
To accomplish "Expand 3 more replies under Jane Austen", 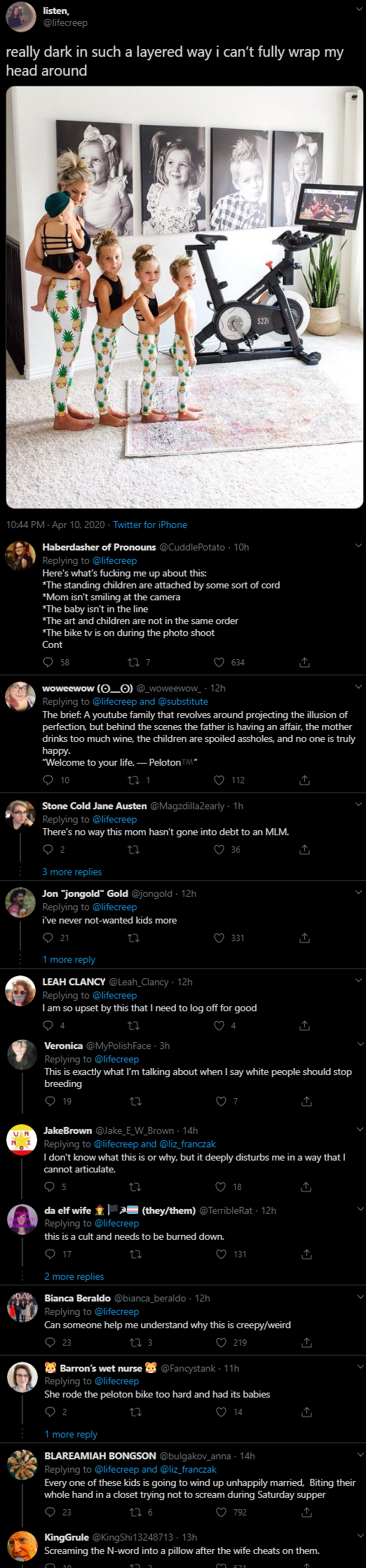I will (x=72, y=872).
